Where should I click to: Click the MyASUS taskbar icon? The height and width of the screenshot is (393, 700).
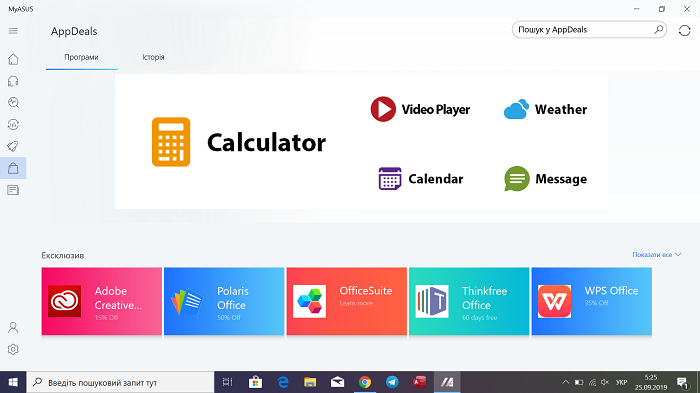click(447, 382)
